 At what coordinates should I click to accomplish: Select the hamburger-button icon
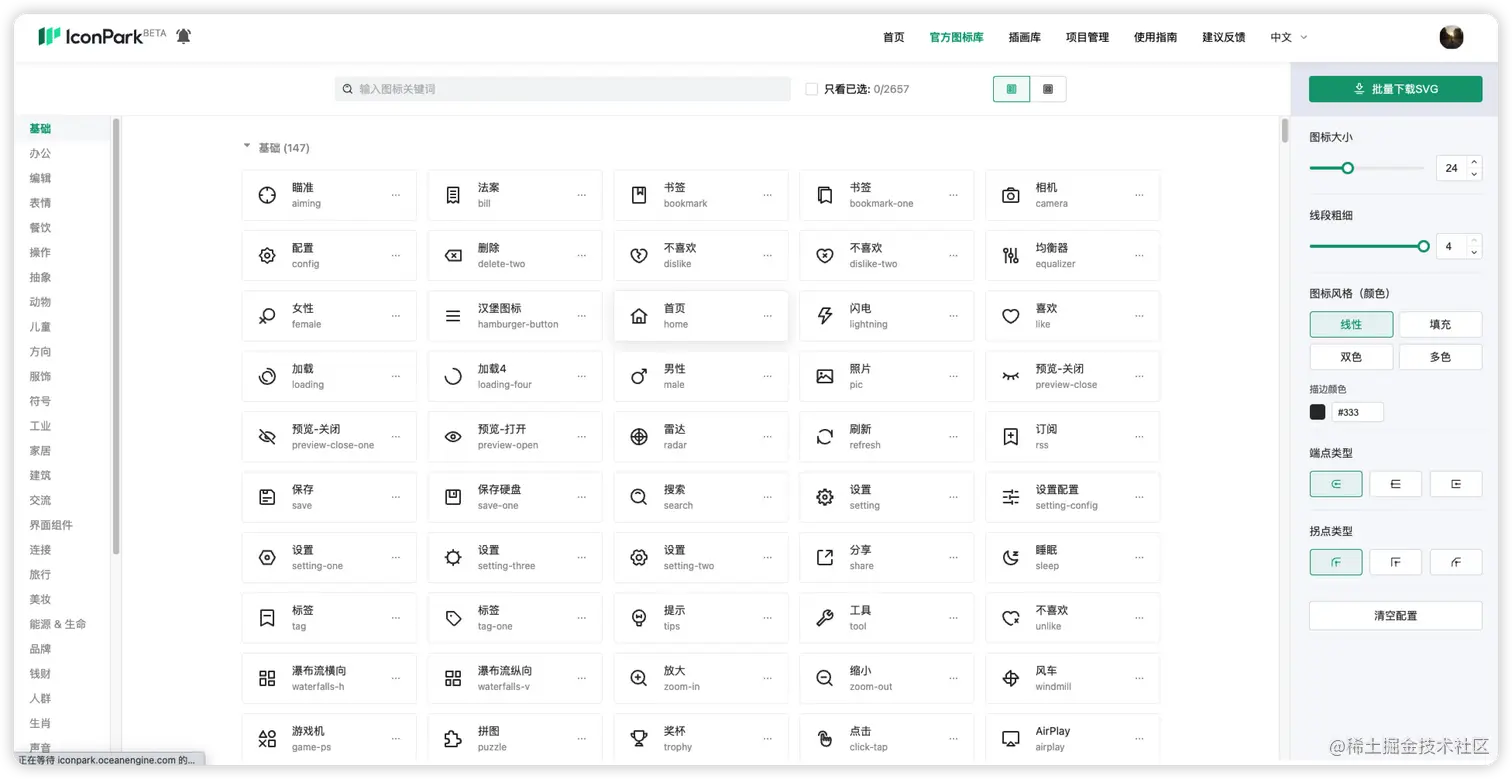pos(453,316)
